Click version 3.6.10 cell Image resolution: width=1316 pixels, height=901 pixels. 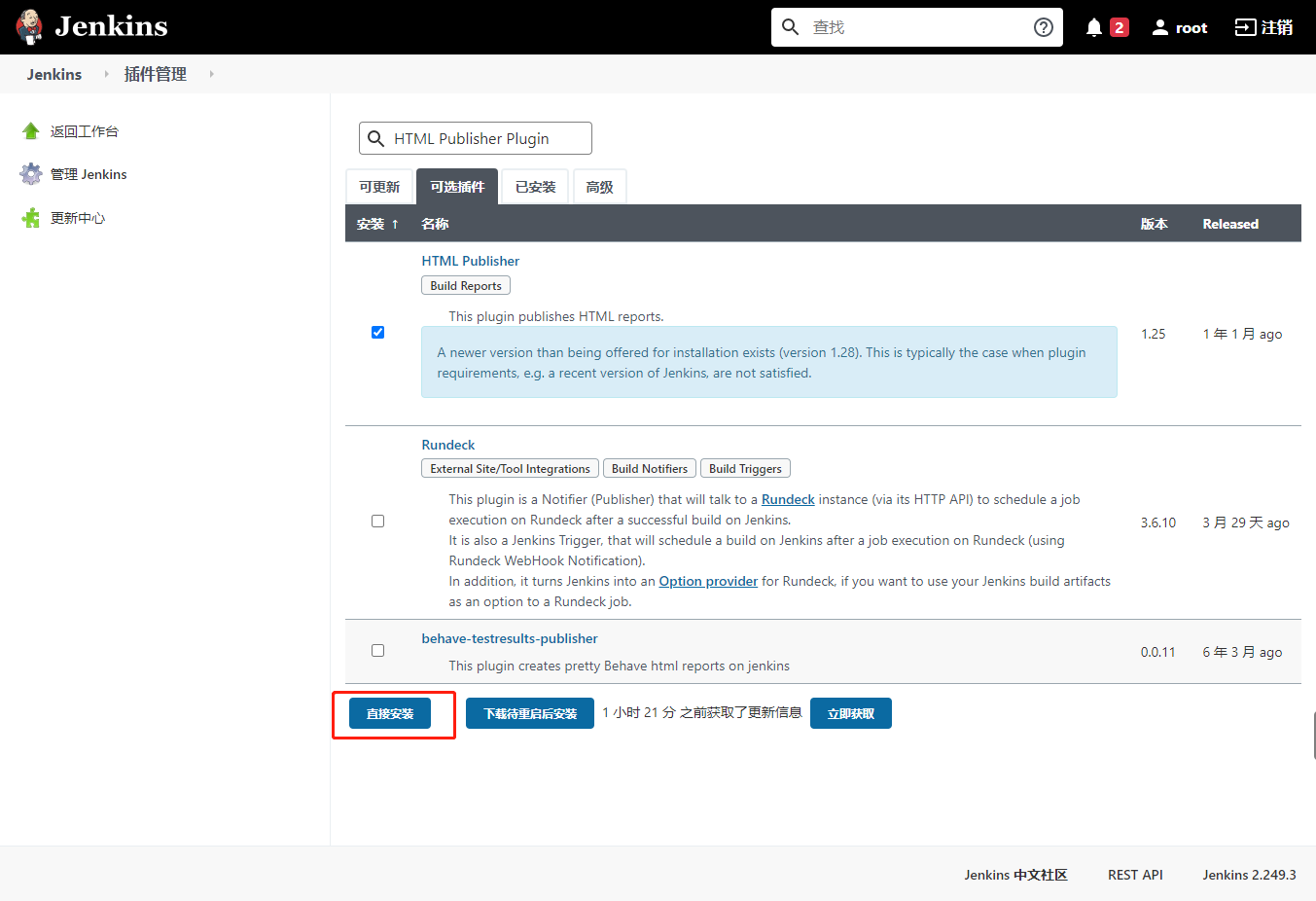1158,523
